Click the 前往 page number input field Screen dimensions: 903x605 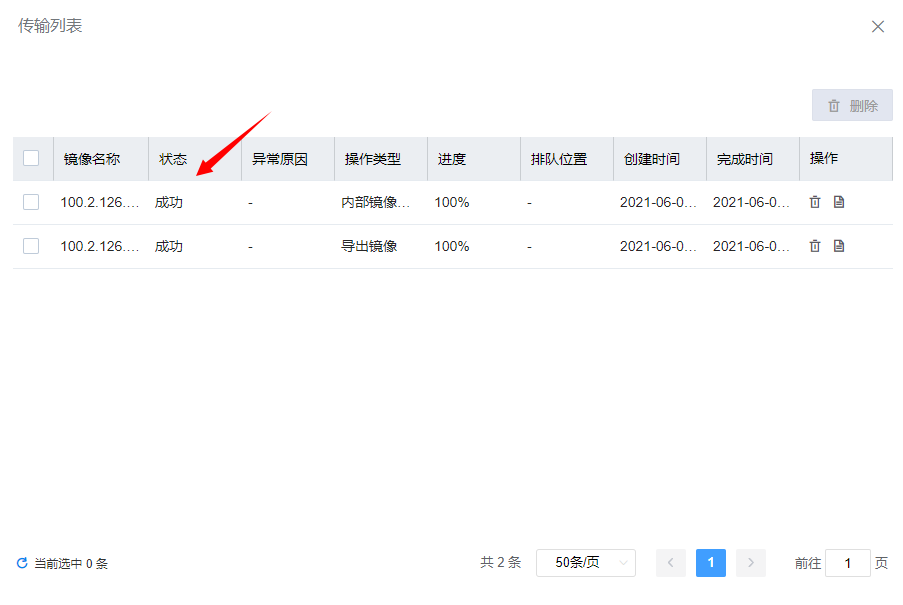[848, 563]
